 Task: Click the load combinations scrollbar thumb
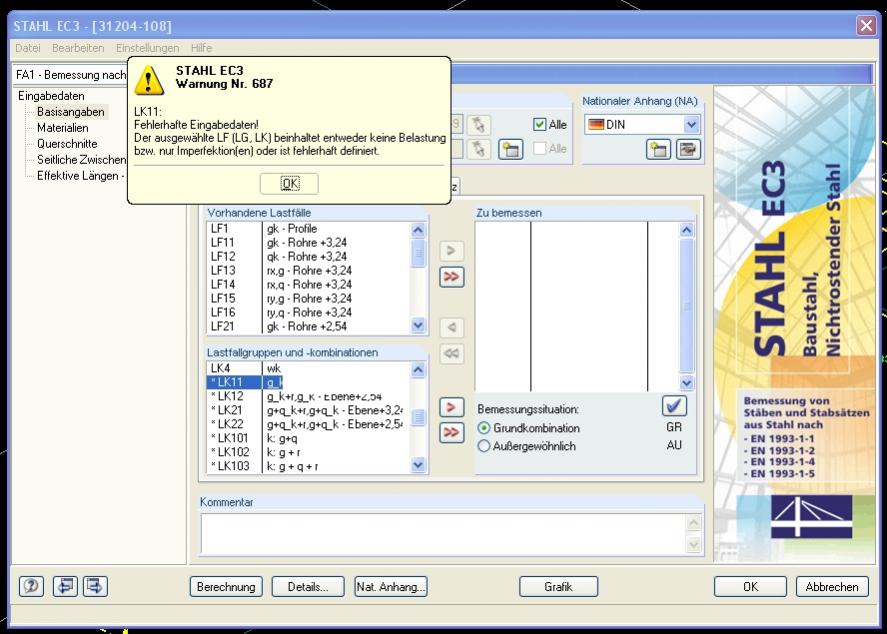point(418,417)
